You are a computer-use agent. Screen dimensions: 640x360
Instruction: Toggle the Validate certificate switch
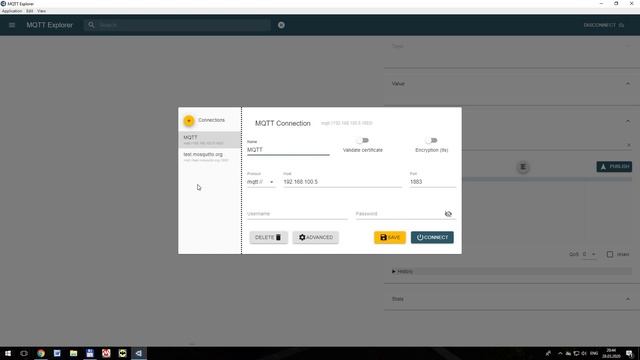tap(362, 140)
